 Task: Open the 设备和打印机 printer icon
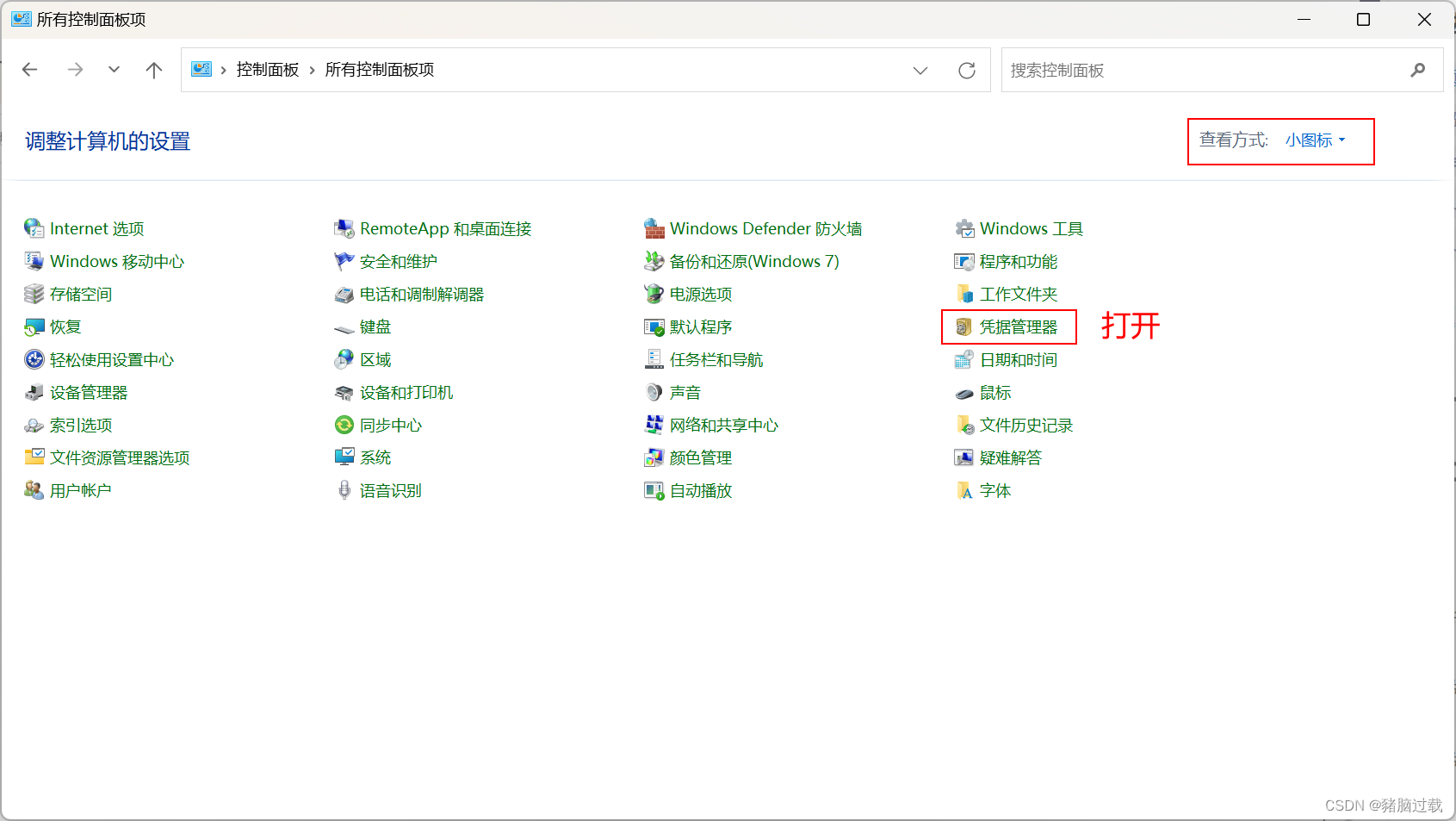(344, 392)
